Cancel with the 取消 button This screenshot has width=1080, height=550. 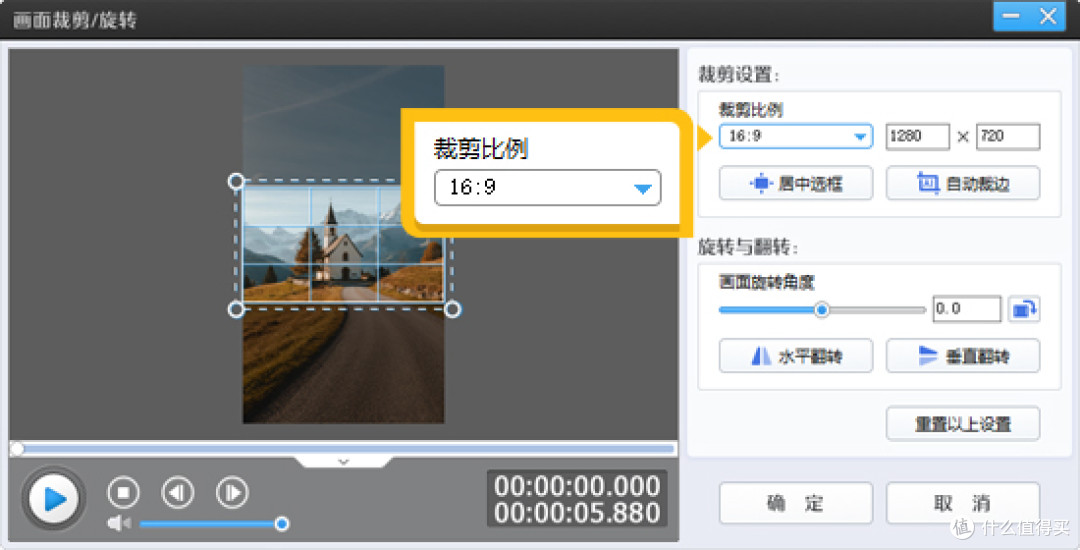962,503
